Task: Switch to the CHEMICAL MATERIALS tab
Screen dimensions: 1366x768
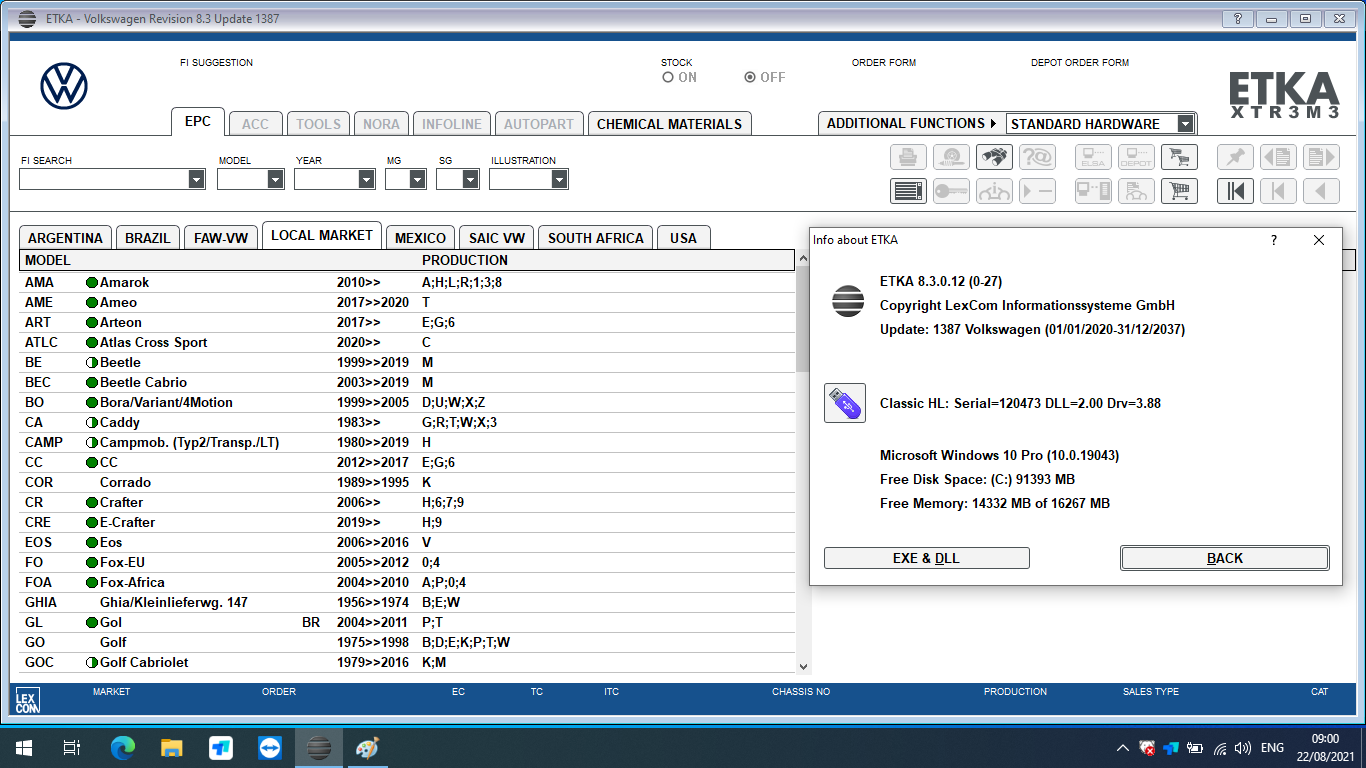Action: tap(669, 124)
